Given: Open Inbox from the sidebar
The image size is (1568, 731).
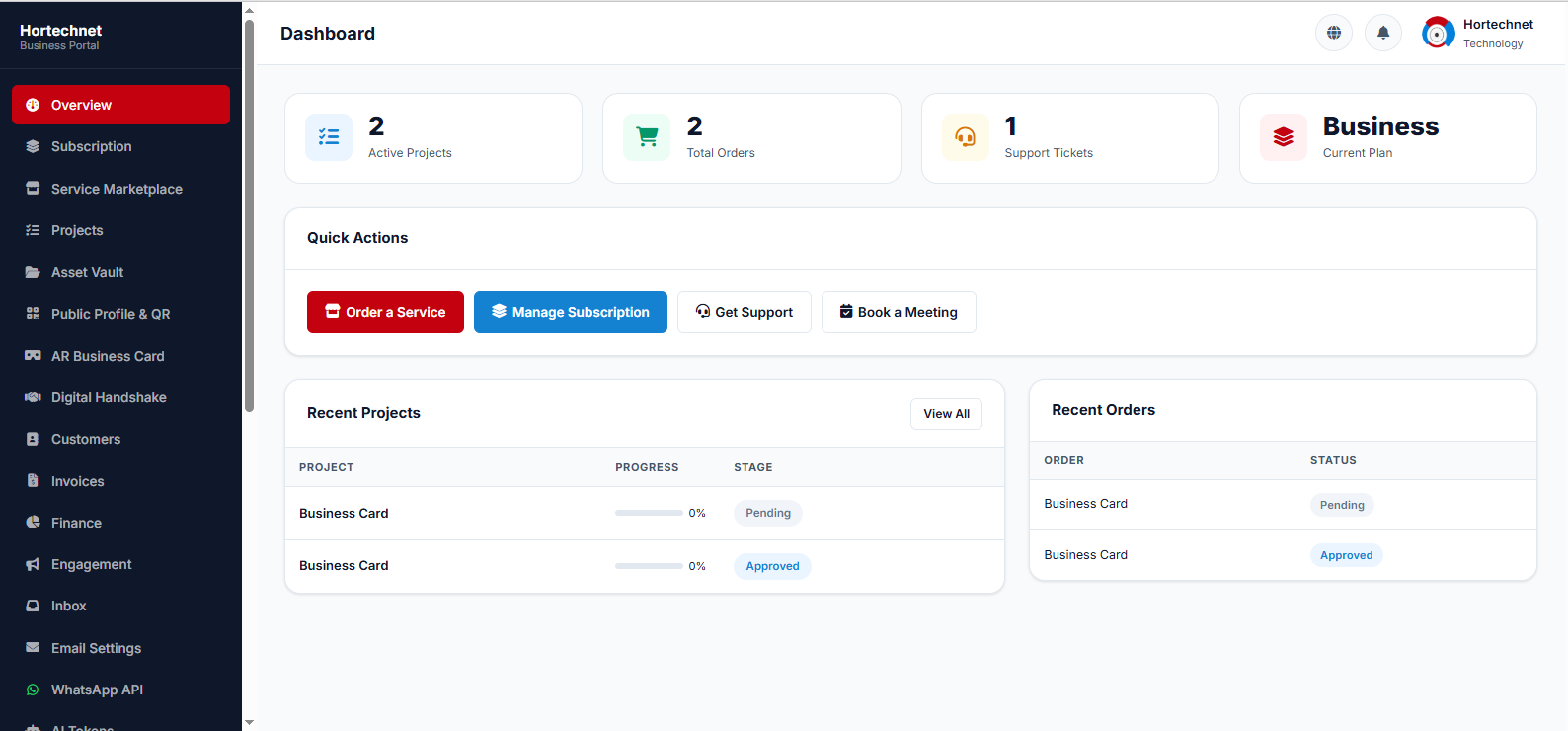Looking at the screenshot, I should [120, 606].
